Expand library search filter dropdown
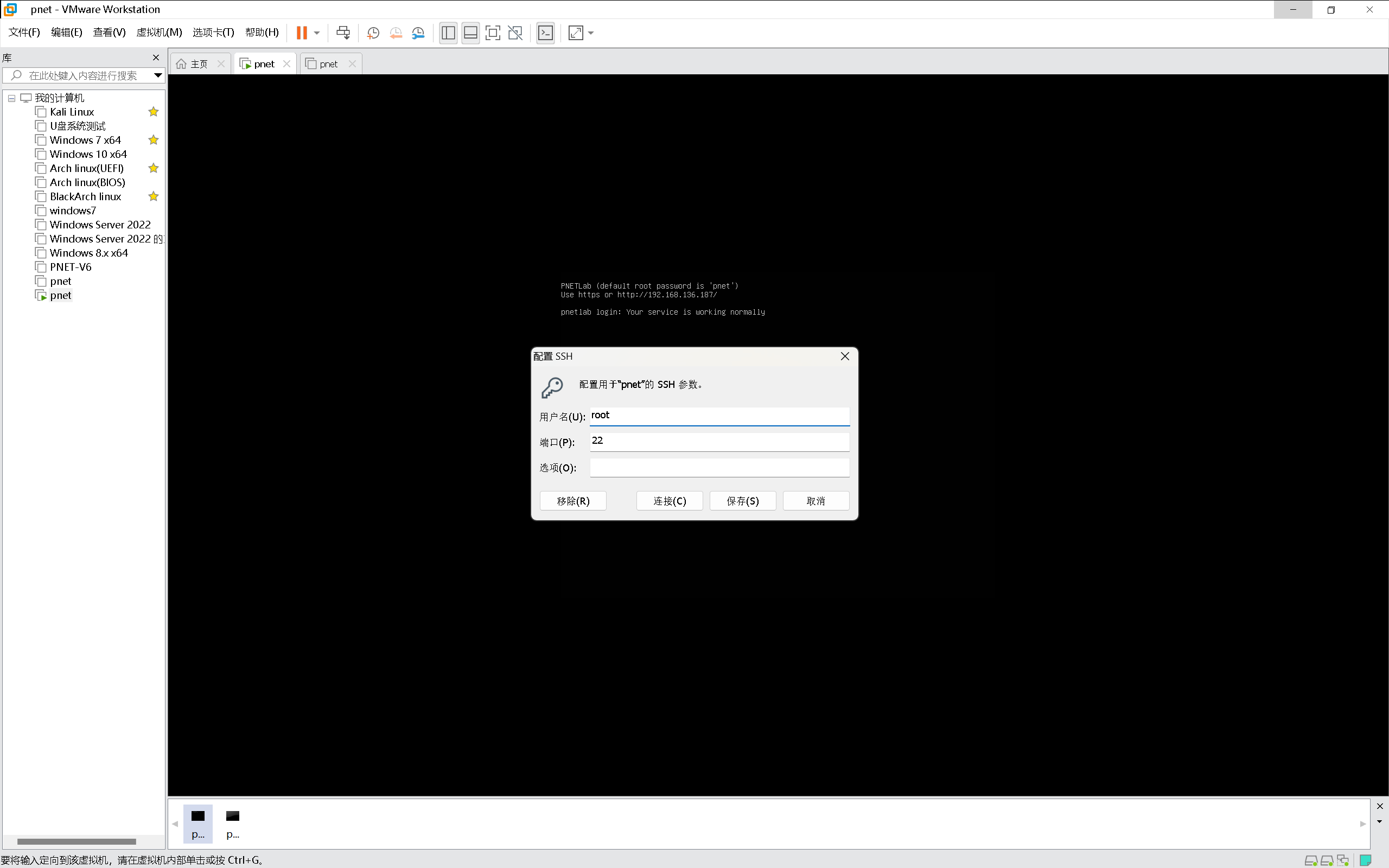This screenshot has height=868, width=1389. (x=158, y=75)
